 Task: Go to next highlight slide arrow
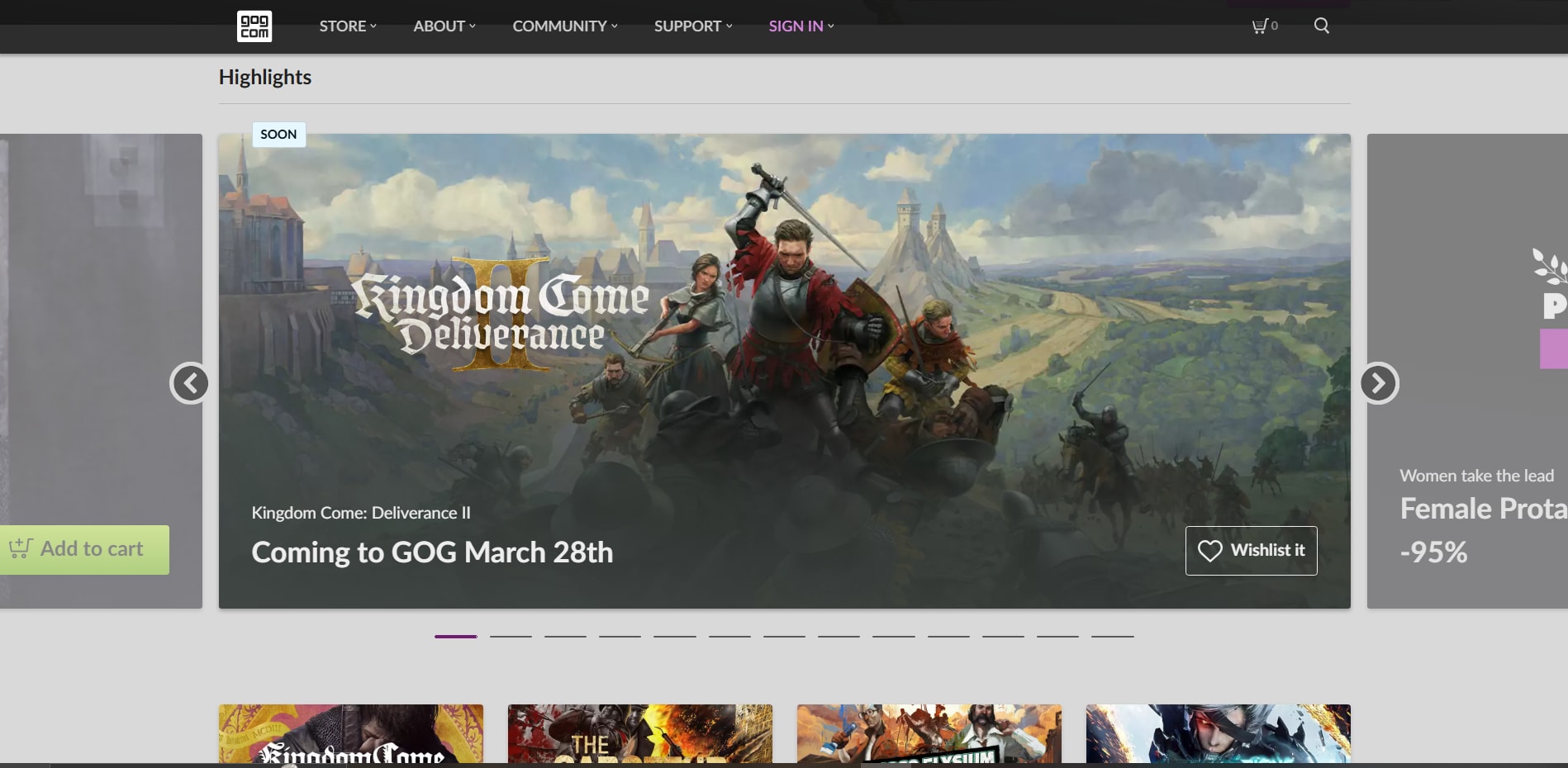click(x=1379, y=383)
